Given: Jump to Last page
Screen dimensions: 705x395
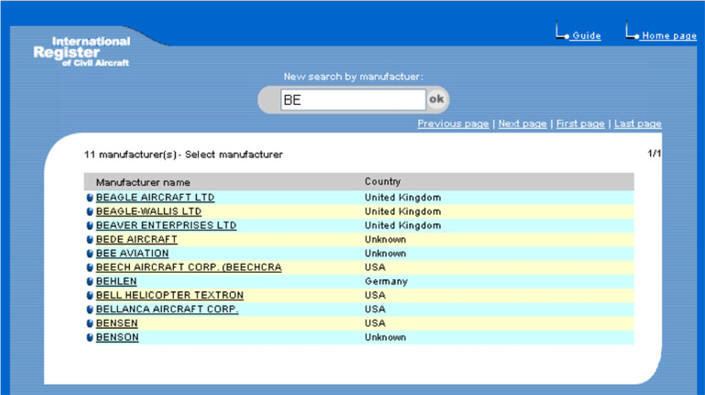Looking at the screenshot, I should point(638,124).
